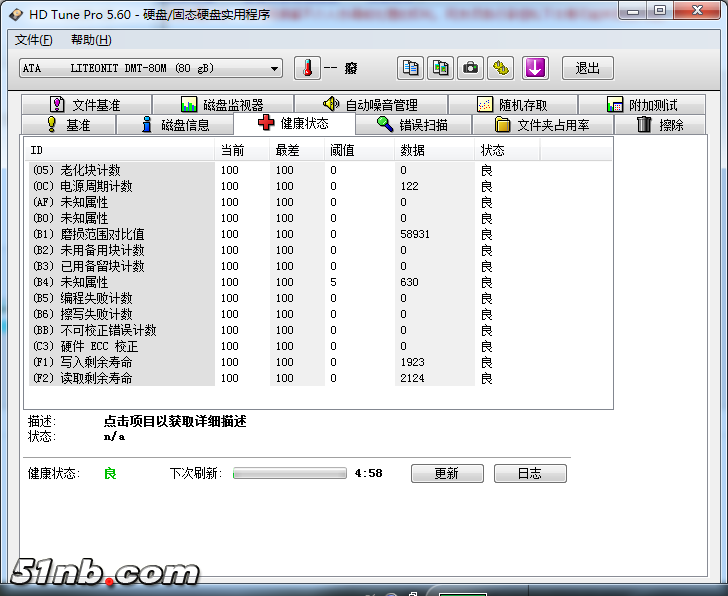Screen dimensions: 728x596
Task: Click the 退出 button
Action: [x=588, y=68]
